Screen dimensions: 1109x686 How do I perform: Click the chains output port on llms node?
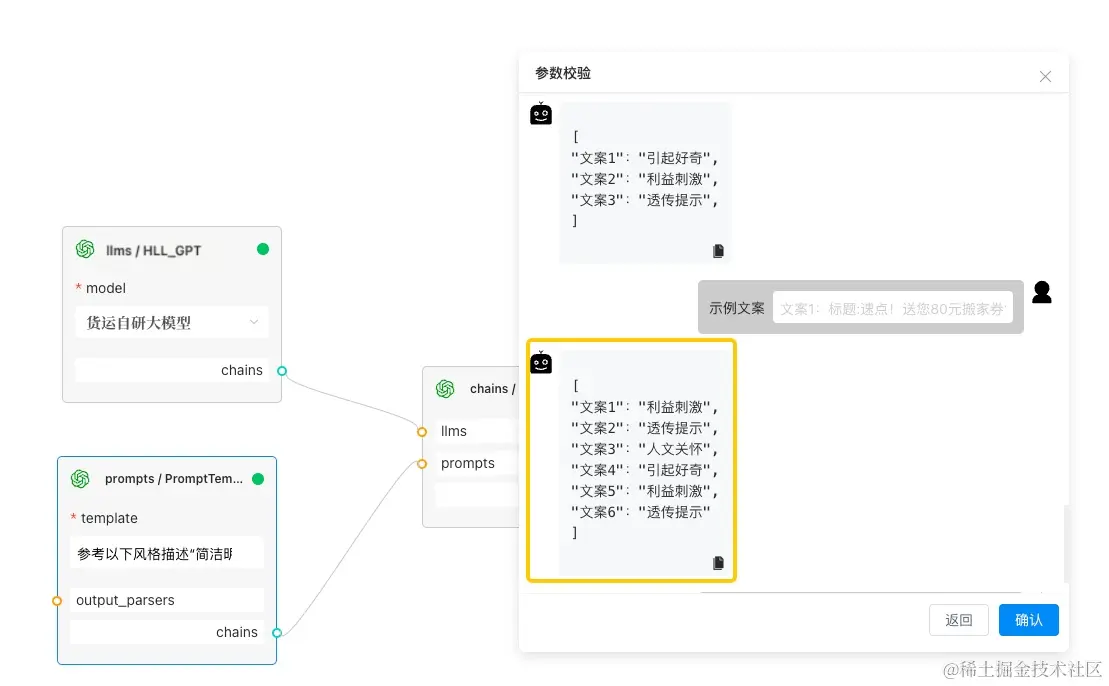[x=282, y=371]
